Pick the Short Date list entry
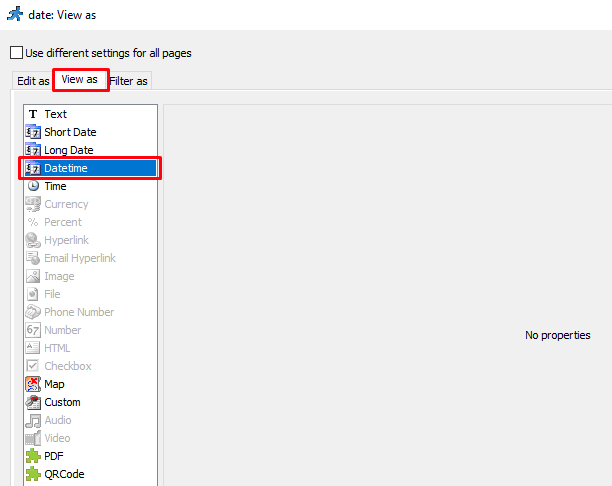This screenshot has width=612, height=486. [70, 132]
